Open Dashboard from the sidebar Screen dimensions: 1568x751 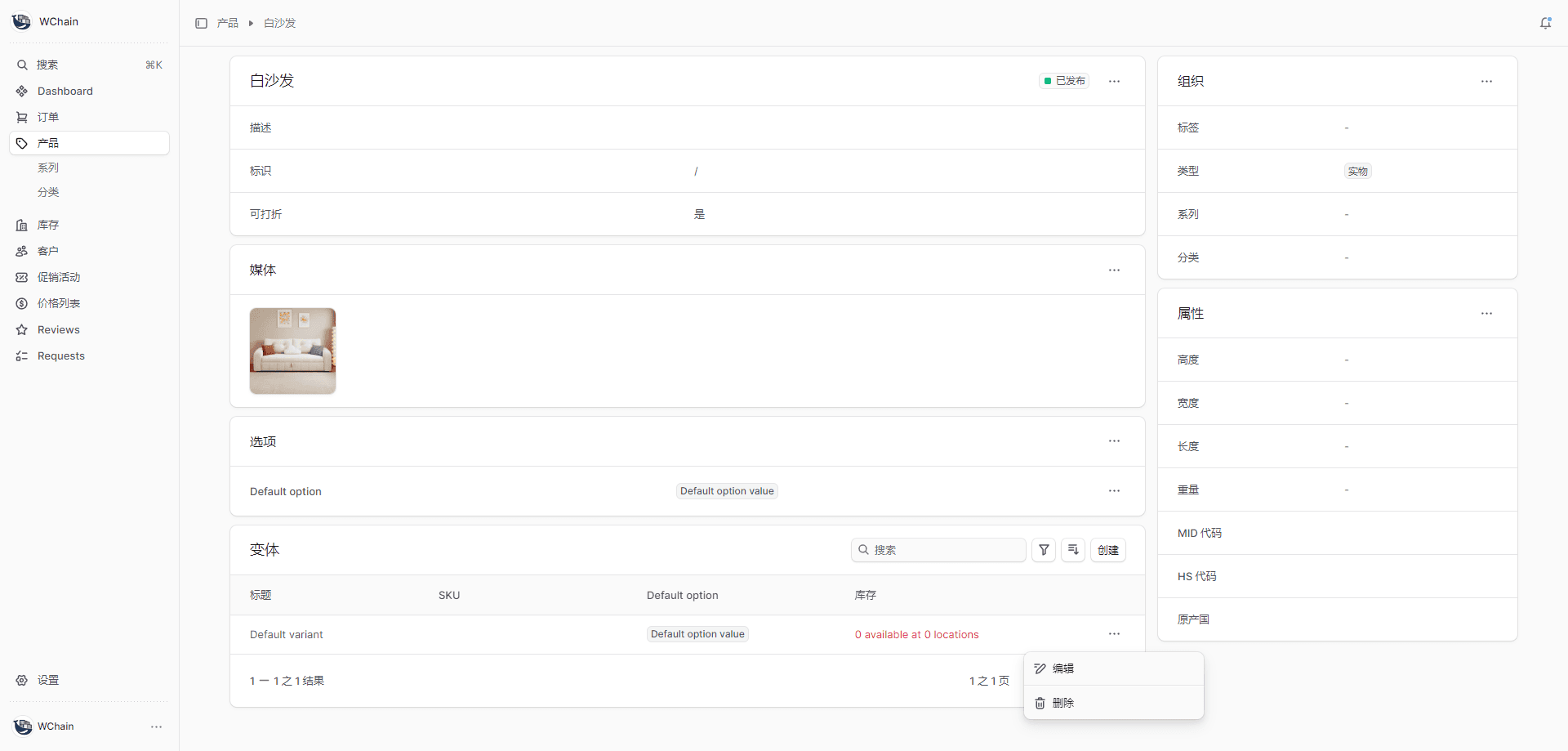pos(65,91)
